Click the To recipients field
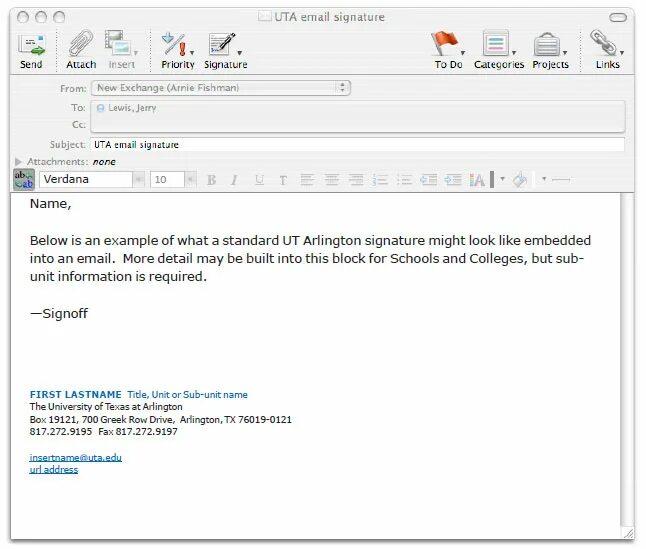The width and height of the screenshot is (646, 549). coord(358,108)
